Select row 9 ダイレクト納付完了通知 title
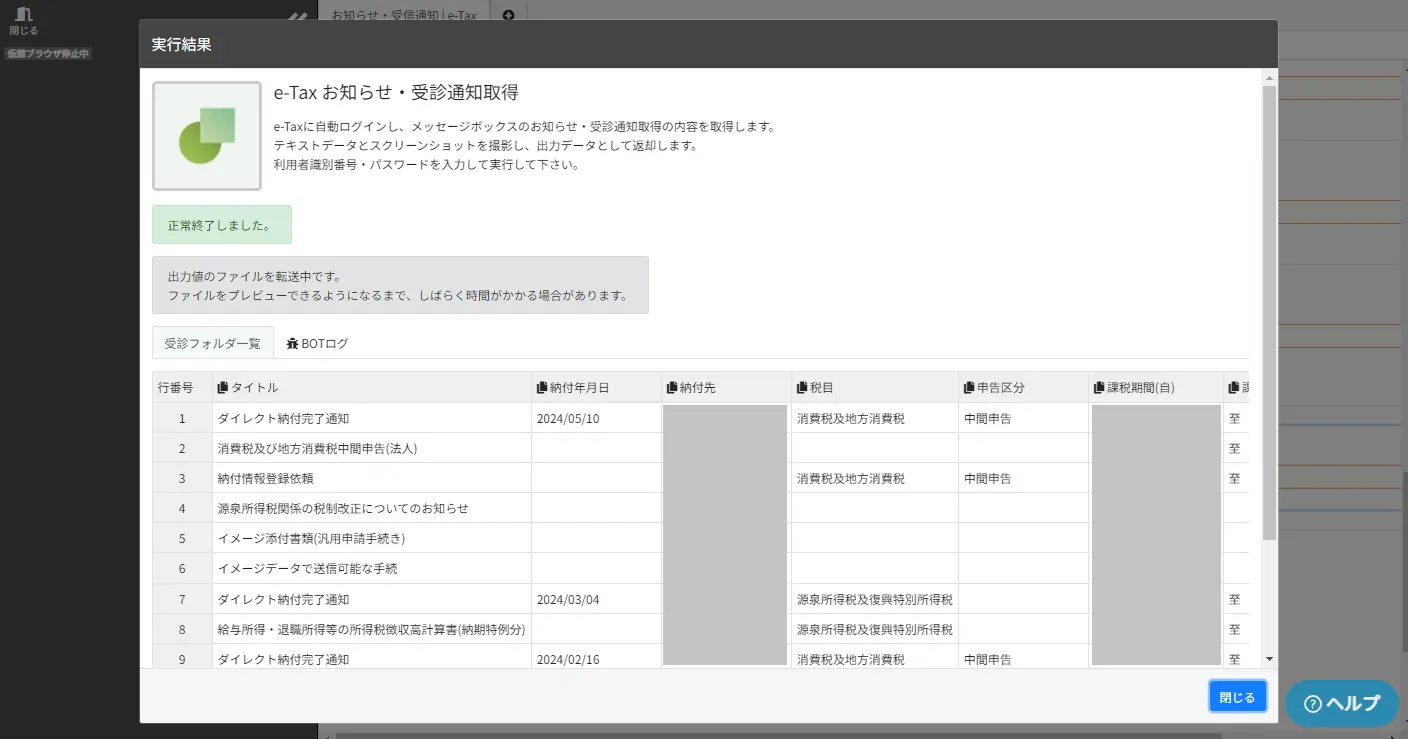Screen dimensions: 1408x739 click(372, 657)
